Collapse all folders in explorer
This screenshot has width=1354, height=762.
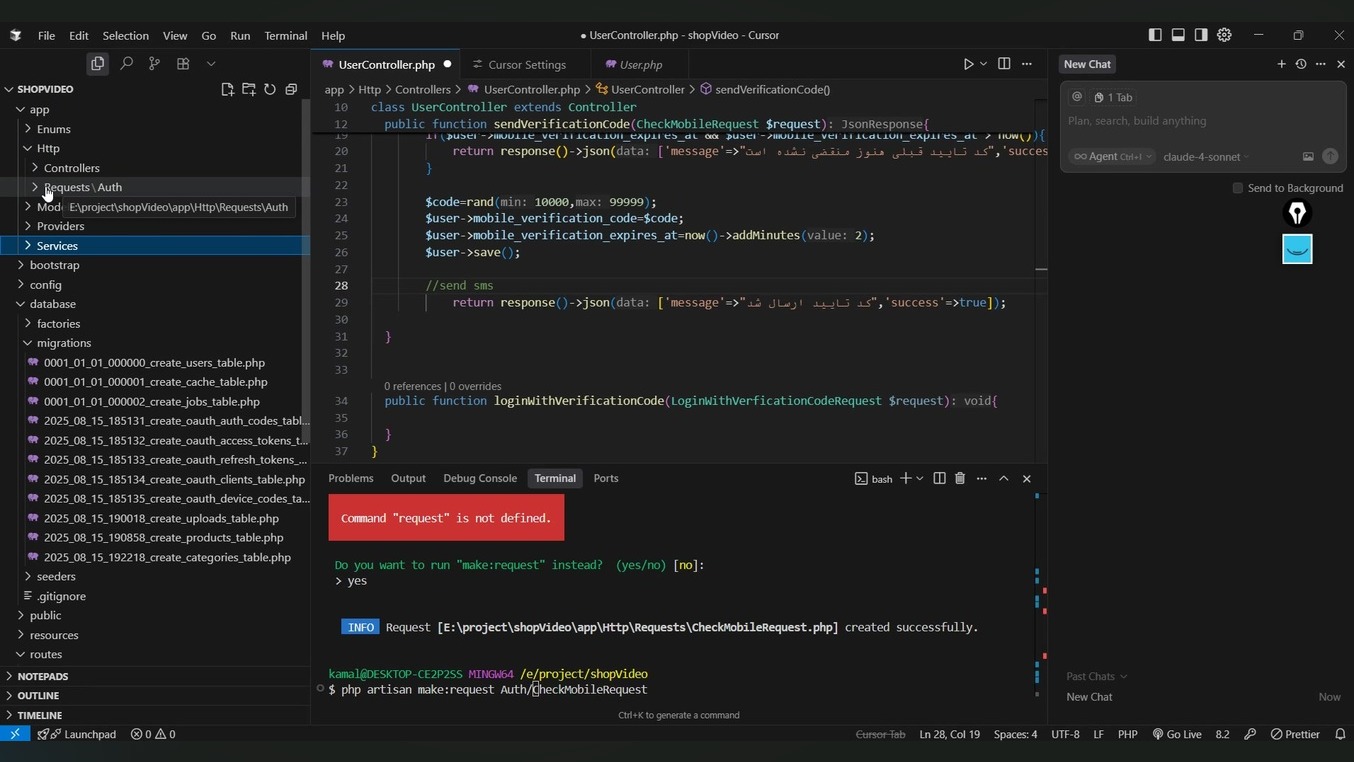pyautogui.click(x=291, y=89)
